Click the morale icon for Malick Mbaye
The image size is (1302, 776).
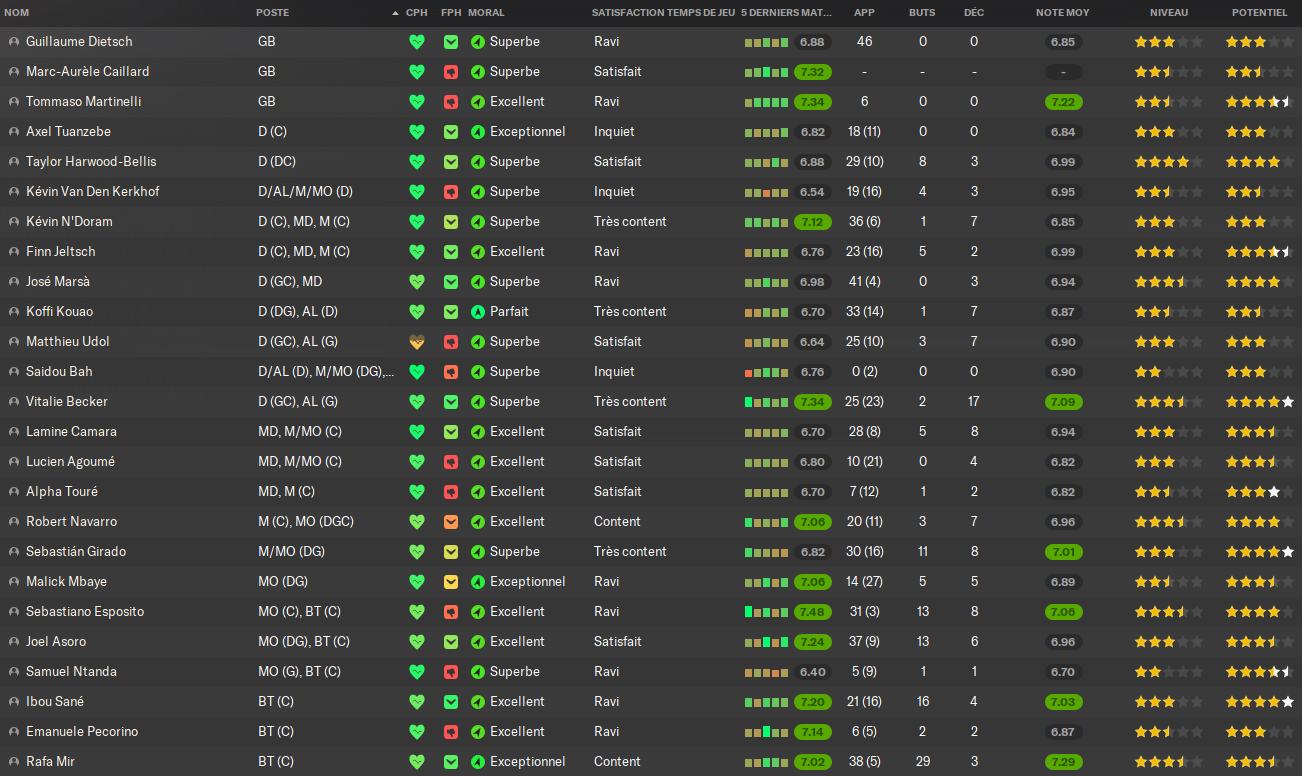click(477, 582)
